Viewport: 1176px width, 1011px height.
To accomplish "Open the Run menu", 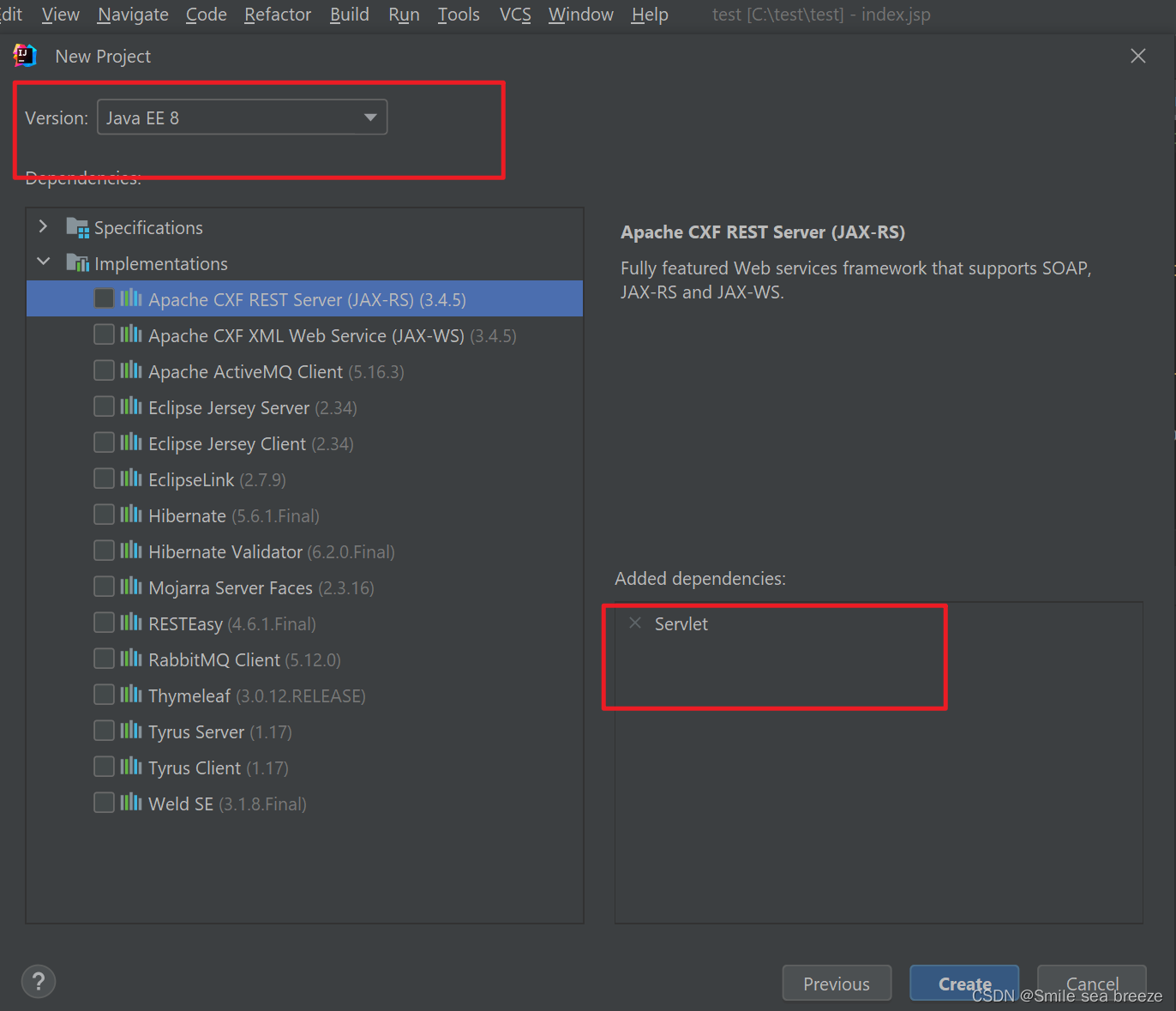I will point(404,15).
